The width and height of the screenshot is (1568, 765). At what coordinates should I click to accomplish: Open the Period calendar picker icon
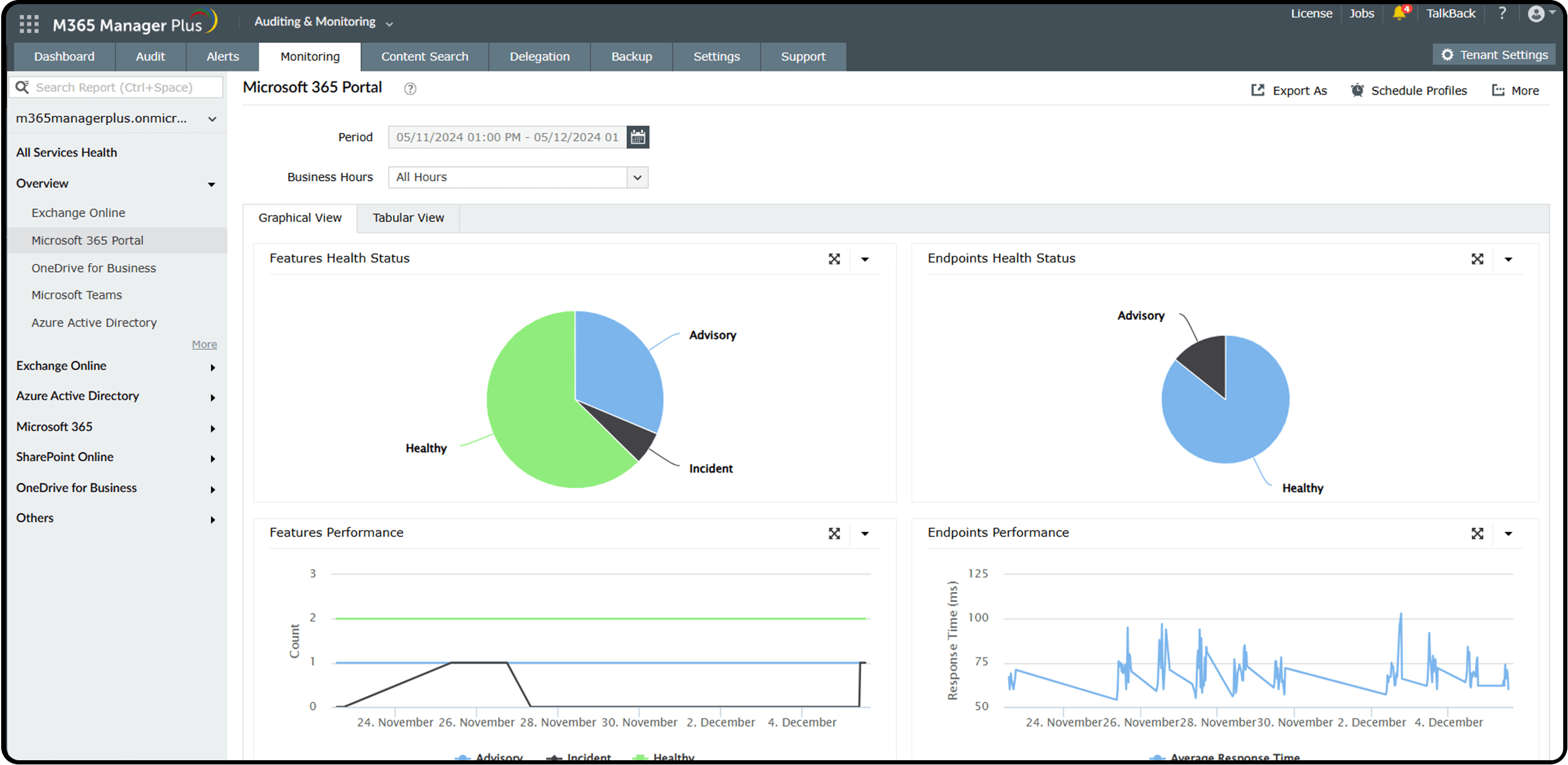[638, 137]
